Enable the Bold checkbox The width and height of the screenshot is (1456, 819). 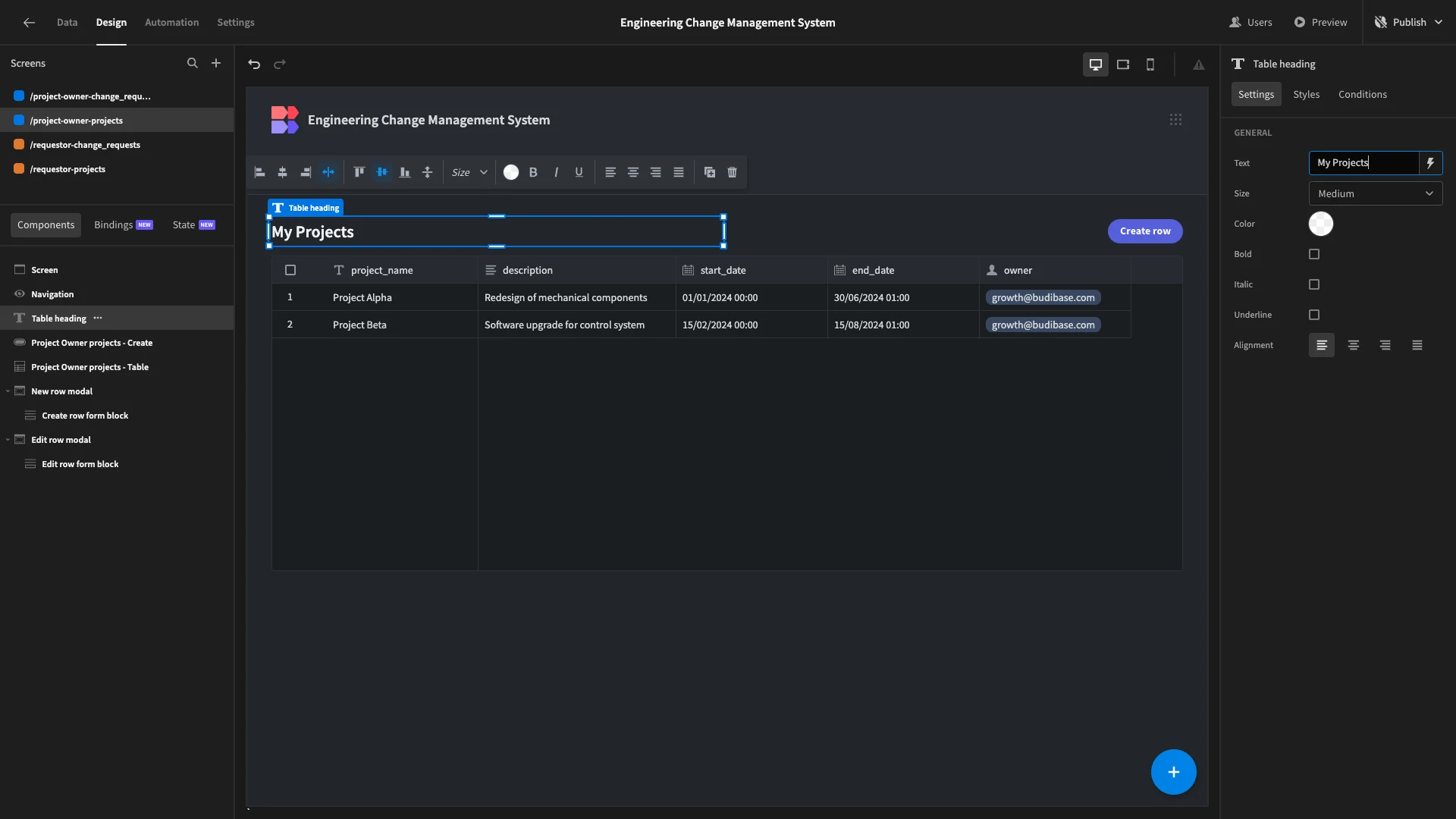coord(1314,254)
